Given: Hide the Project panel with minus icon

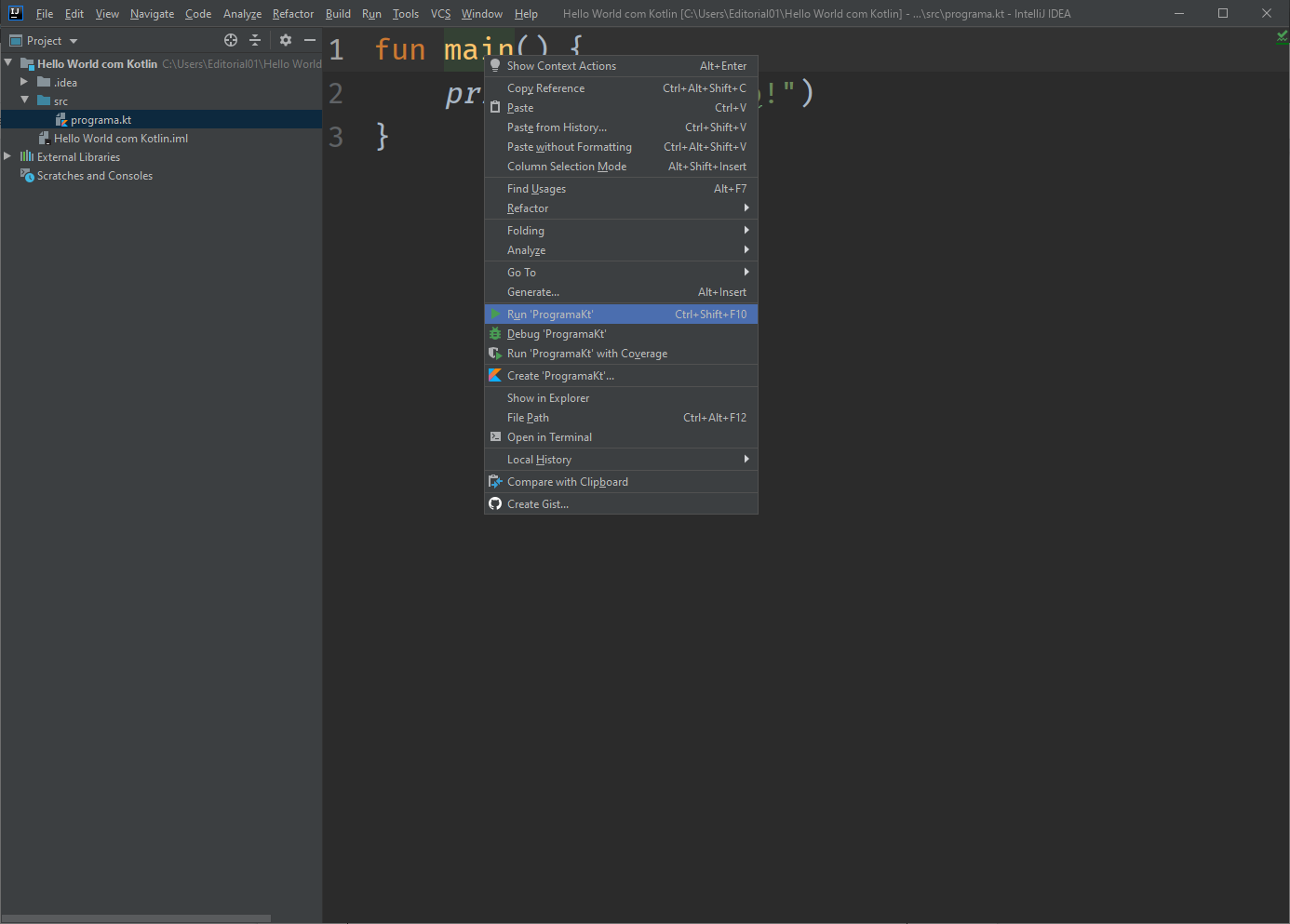Looking at the screenshot, I should (x=310, y=40).
